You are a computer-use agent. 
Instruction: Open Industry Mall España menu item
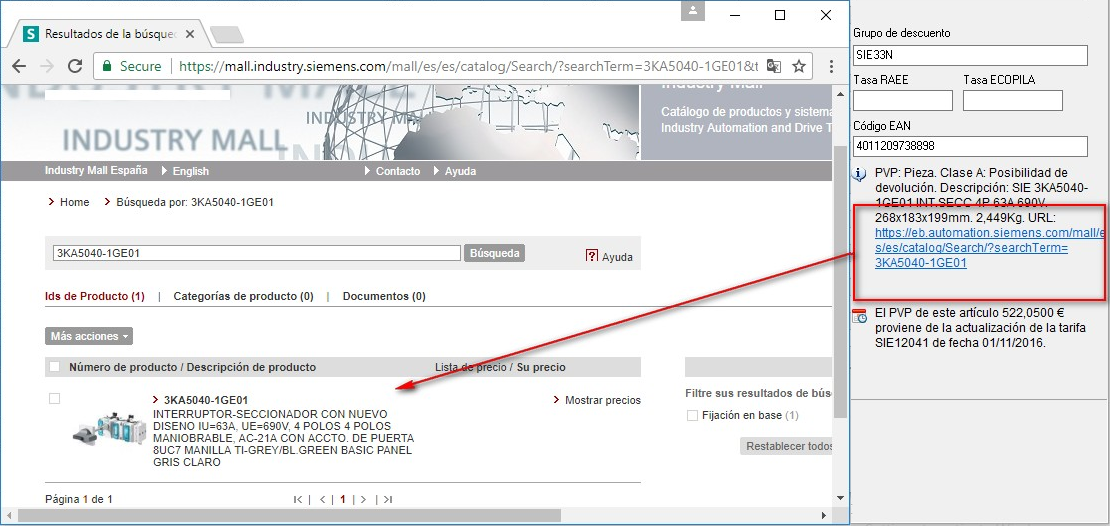click(x=96, y=171)
